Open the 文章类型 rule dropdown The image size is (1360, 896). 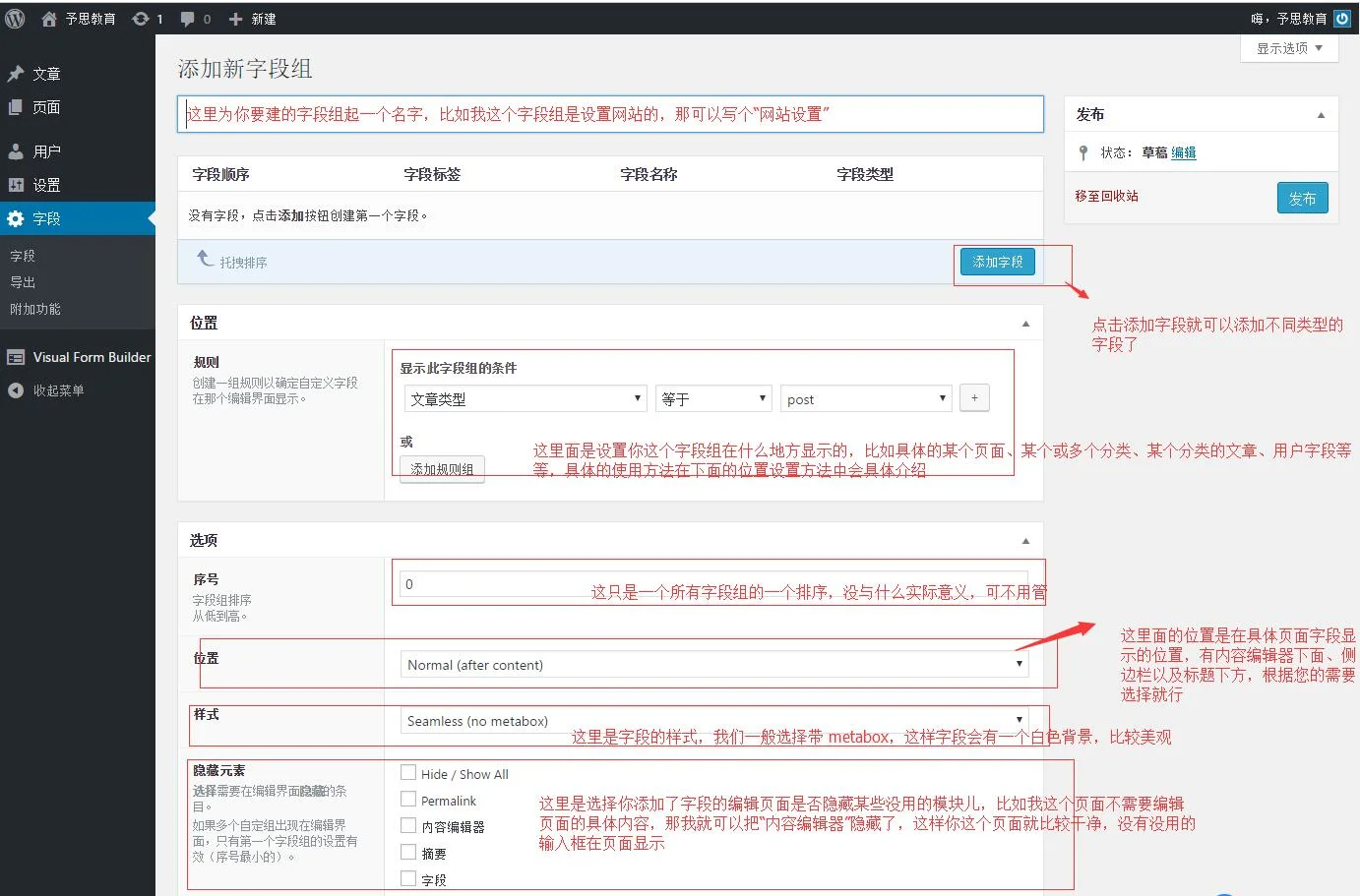[525, 398]
